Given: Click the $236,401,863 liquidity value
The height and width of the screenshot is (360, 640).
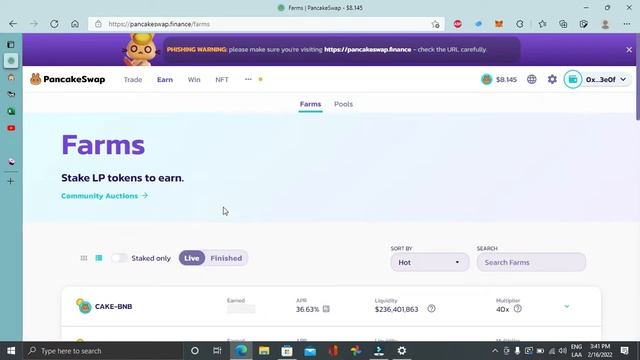Looking at the screenshot, I should (x=396, y=309).
